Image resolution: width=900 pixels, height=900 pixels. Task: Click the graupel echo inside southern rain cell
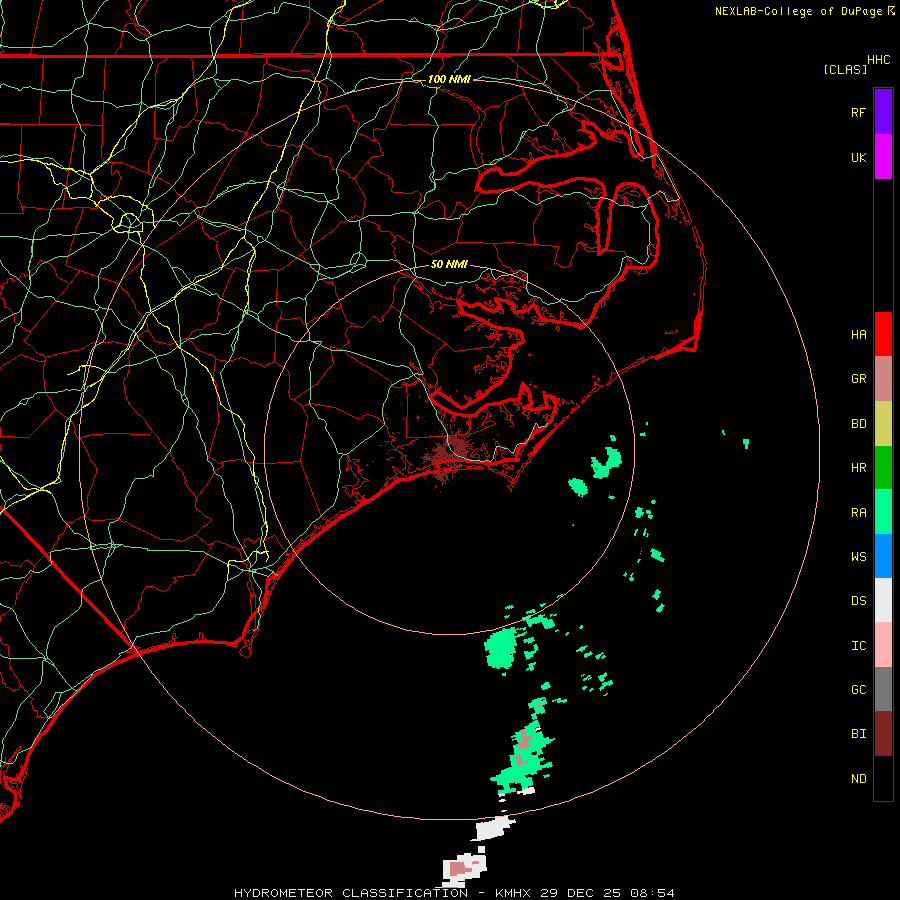pos(523,740)
